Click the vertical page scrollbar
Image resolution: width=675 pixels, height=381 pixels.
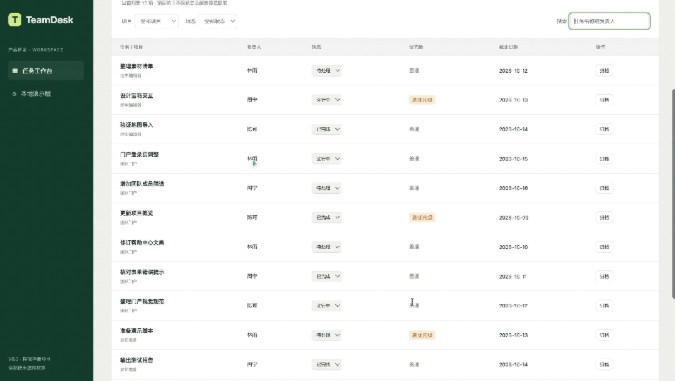673,194
